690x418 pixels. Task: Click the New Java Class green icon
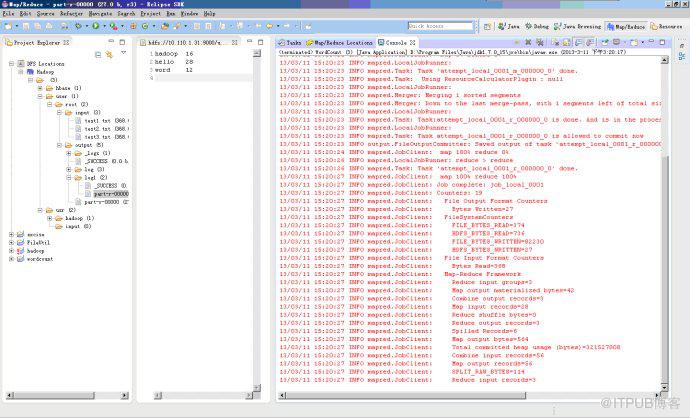coord(145,26)
